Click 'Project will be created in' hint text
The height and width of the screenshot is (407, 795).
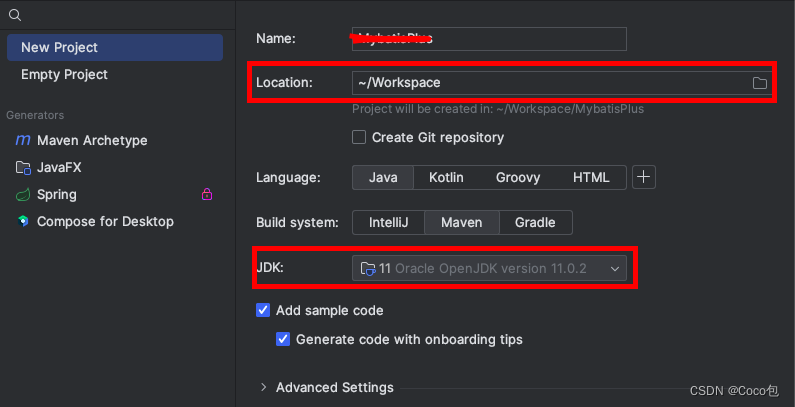click(x=498, y=109)
